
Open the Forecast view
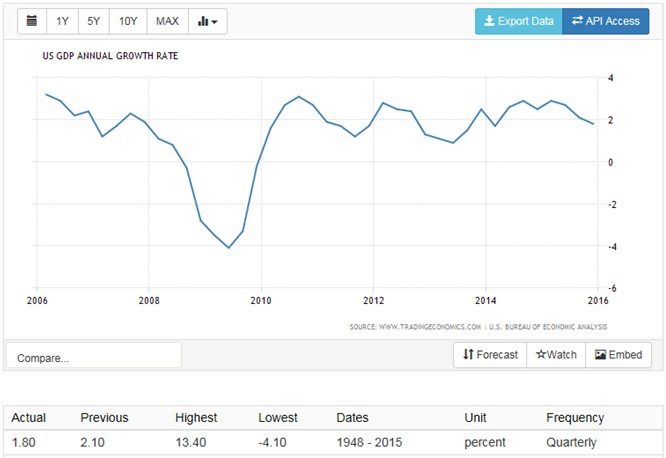point(490,355)
